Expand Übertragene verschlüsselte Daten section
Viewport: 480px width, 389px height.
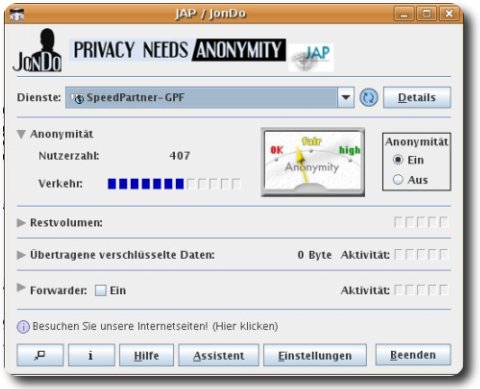pyautogui.click(x=21, y=255)
